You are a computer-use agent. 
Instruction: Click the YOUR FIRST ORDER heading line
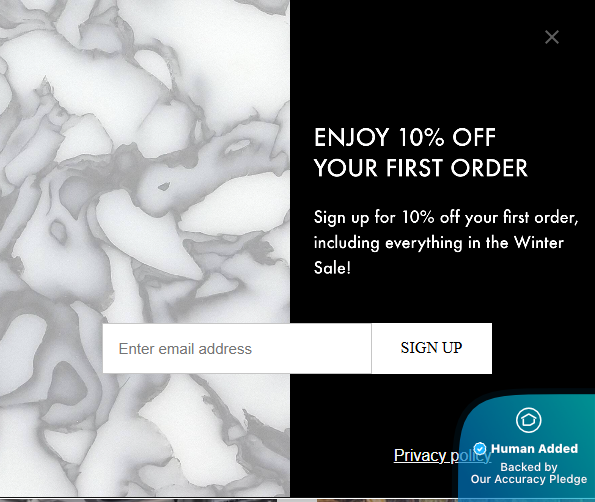421,168
